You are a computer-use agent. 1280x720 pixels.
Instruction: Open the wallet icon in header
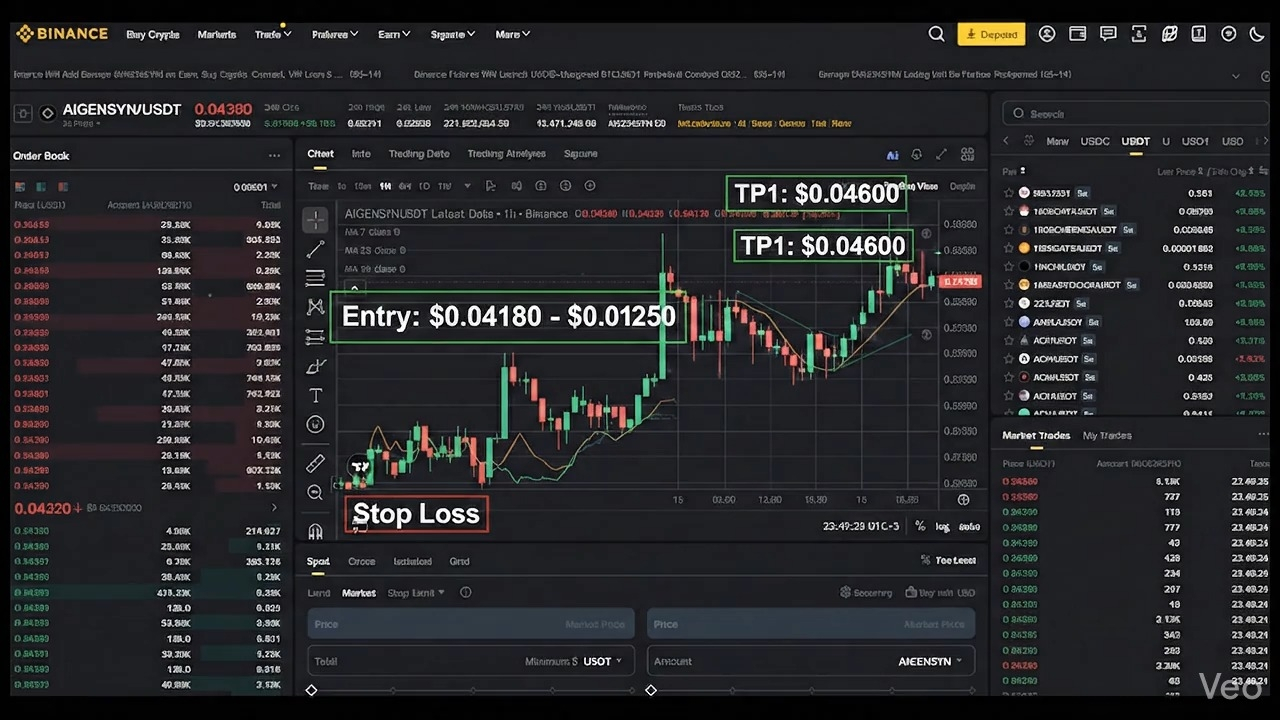1077,34
